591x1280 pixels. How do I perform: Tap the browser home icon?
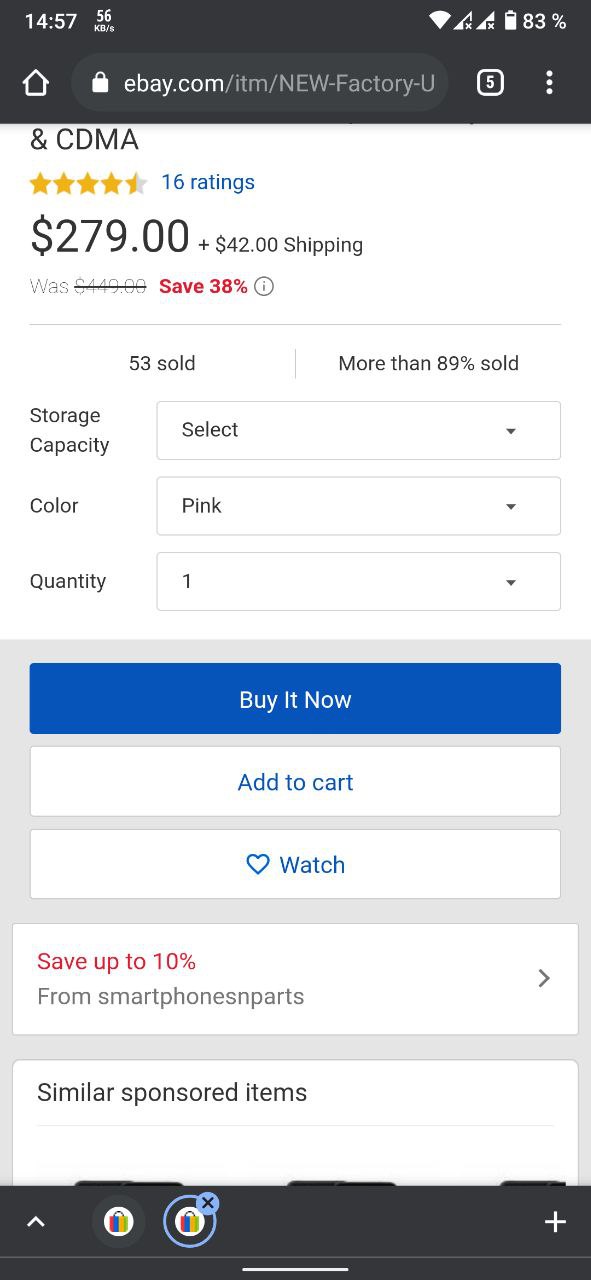pos(35,84)
